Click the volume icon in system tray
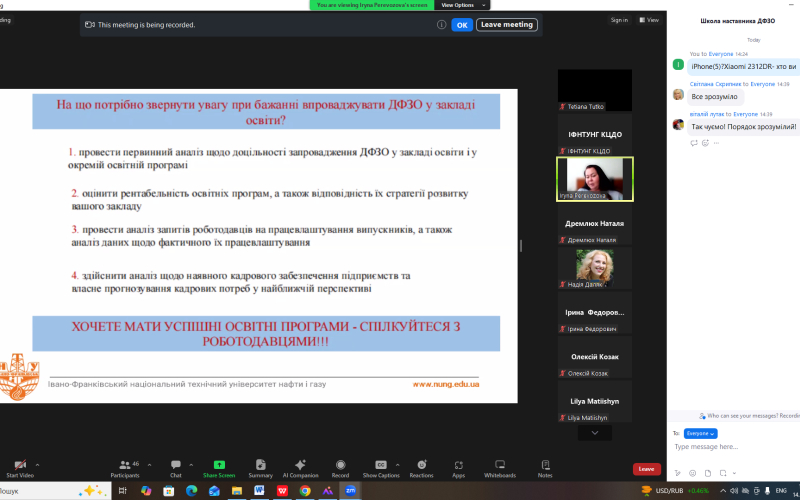This screenshot has height=500, width=800. 734,491
